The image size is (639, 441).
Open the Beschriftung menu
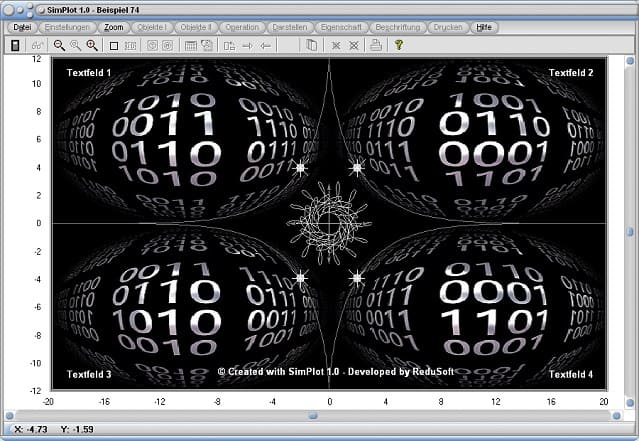coord(398,27)
